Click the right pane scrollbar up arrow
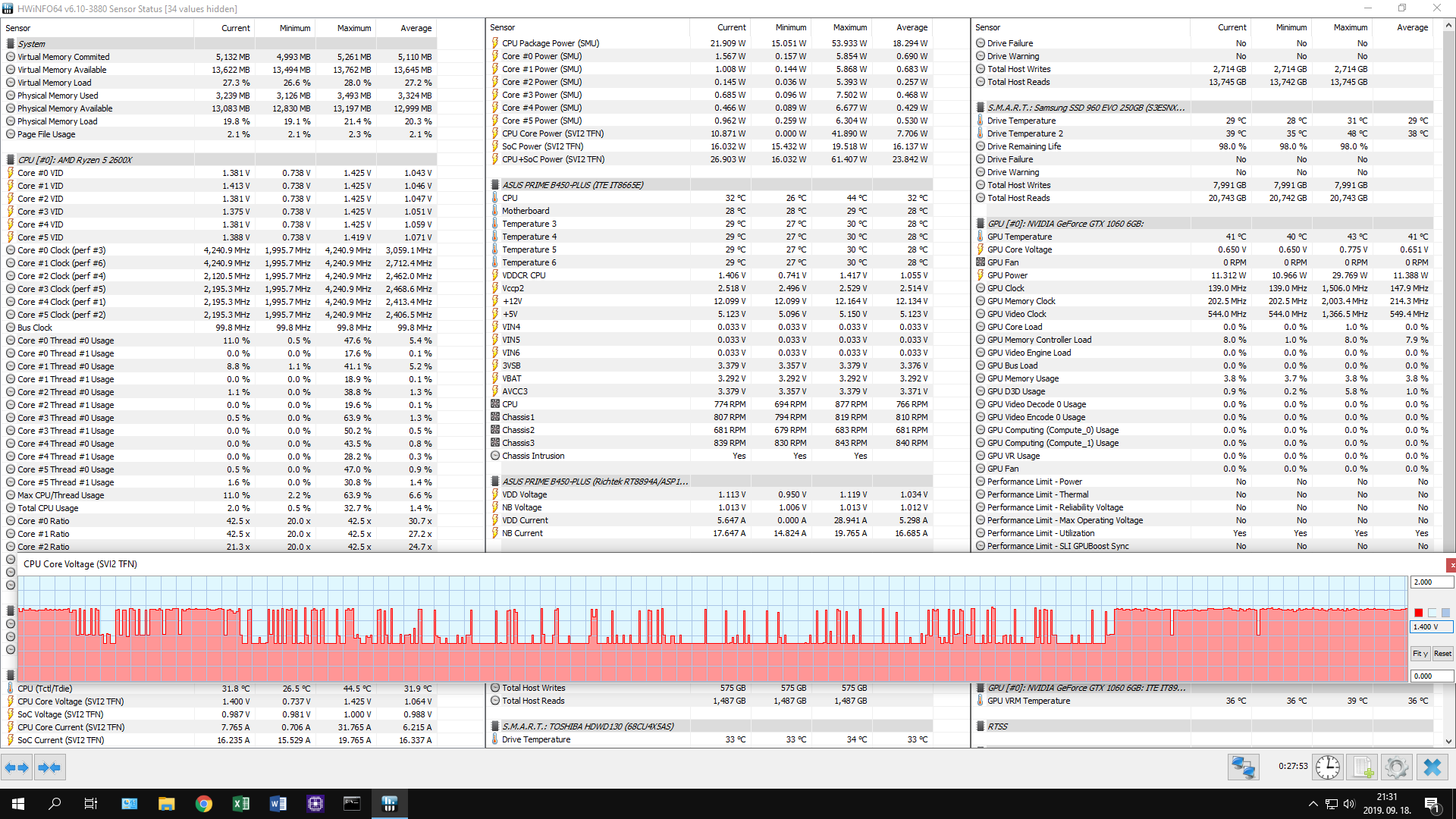 pos(1449,25)
